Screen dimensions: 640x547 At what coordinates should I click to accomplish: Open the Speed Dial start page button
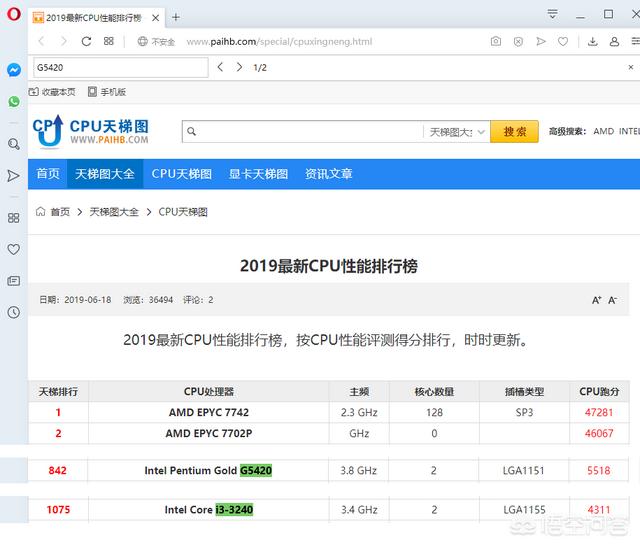click(x=109, y=41)
